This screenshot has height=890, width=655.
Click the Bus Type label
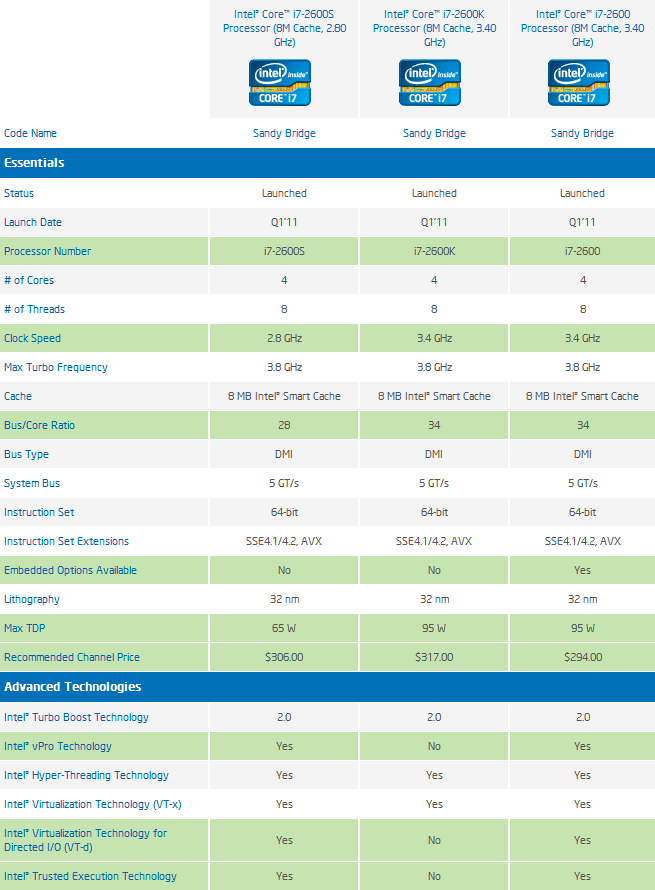tap(26, 454)
